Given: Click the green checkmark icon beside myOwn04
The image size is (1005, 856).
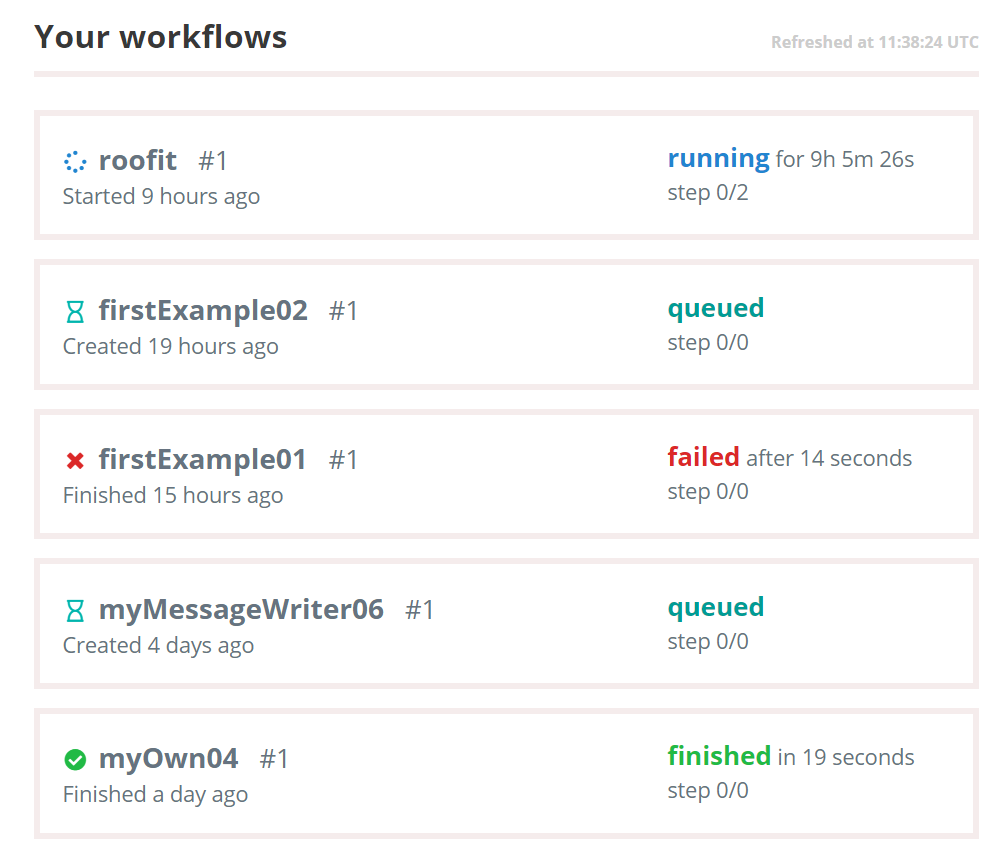Looking at the screenshot, I should [75, 760].
